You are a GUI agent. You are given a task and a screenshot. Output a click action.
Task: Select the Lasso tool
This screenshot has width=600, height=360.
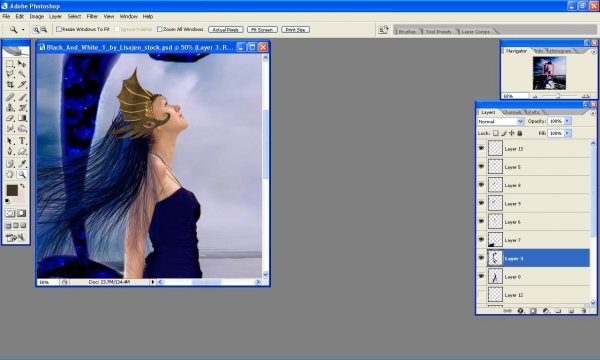click(x=10, y=74)
